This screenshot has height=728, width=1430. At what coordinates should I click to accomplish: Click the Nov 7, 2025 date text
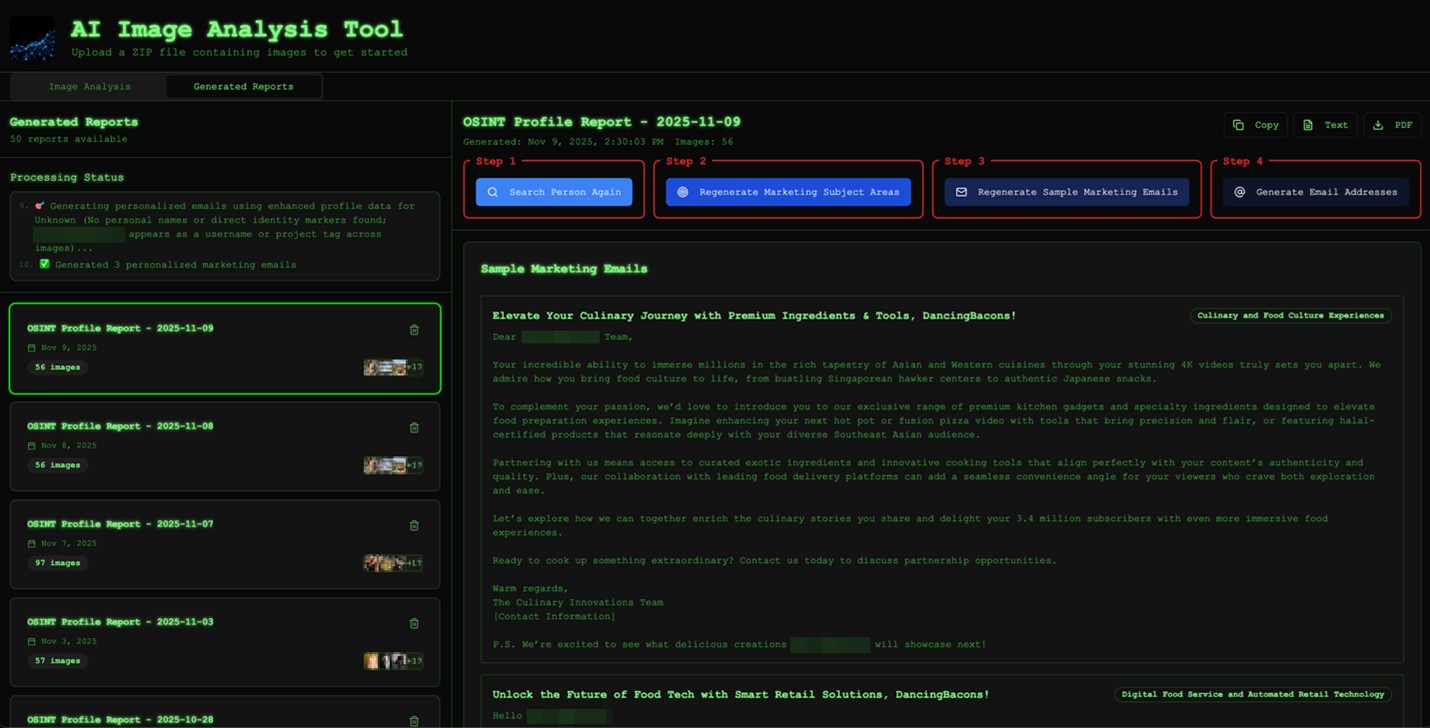click(x=69, y=544)
